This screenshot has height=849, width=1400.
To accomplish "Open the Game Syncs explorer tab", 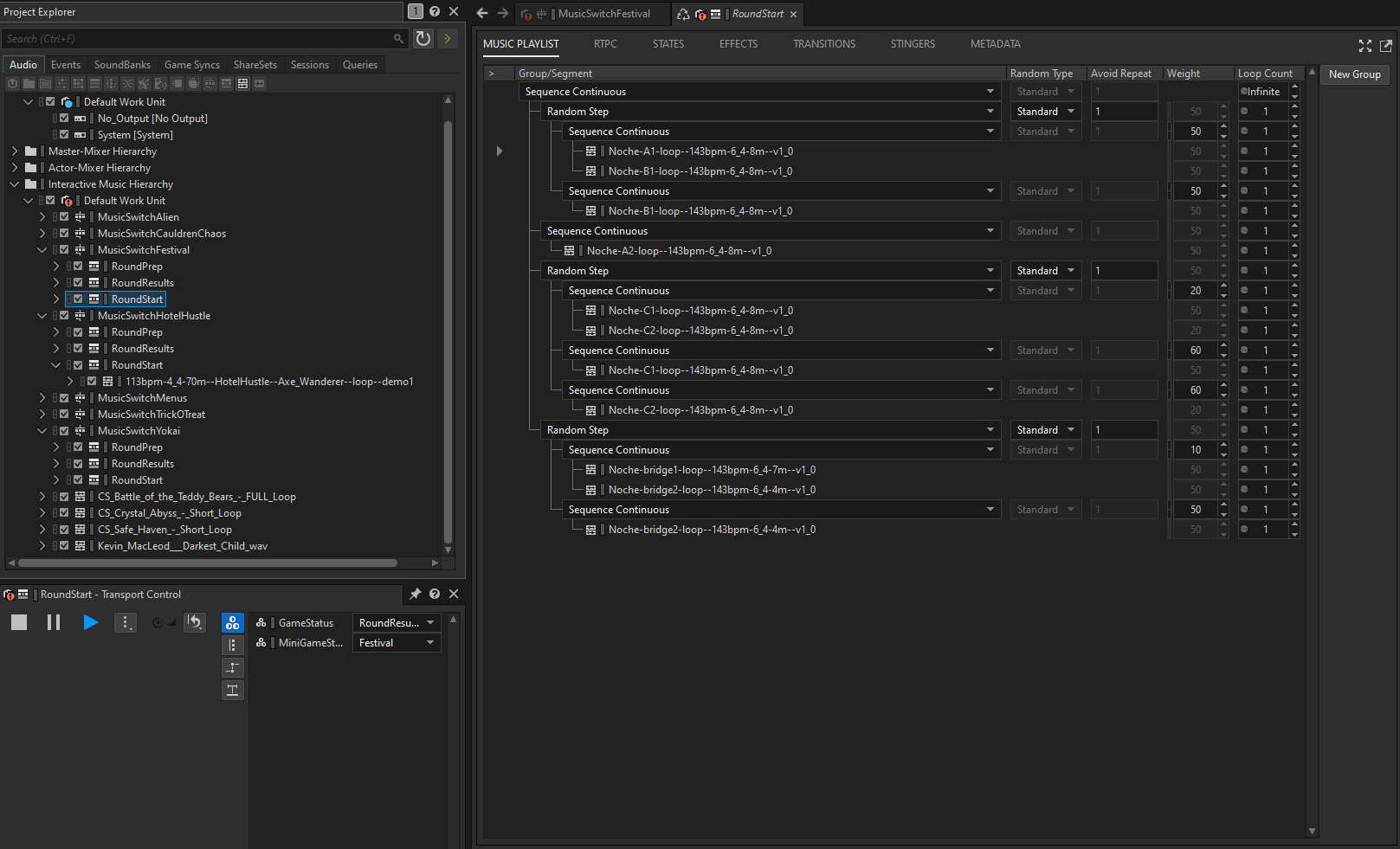I will point(192,65).
